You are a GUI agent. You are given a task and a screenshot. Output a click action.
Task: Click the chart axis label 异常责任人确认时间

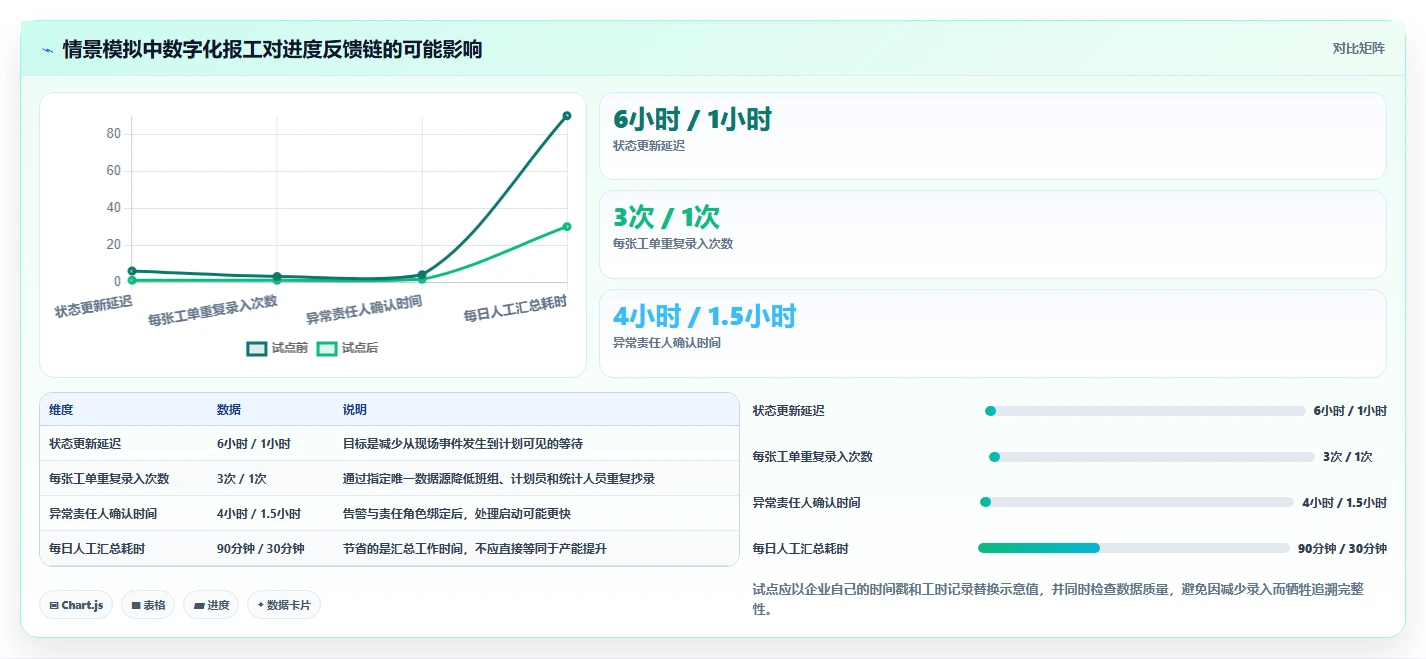(x=364, y=310)
